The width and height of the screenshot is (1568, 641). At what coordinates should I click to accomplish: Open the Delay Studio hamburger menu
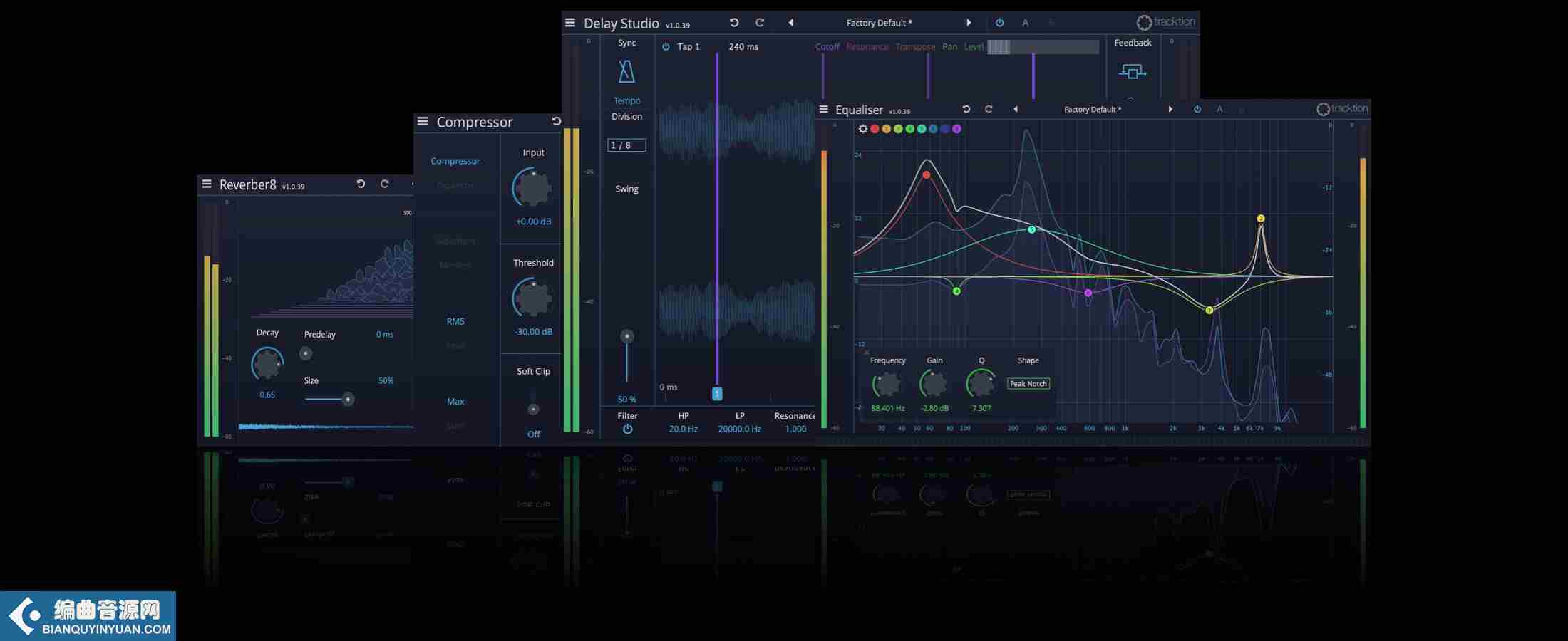tap(570, 23)
